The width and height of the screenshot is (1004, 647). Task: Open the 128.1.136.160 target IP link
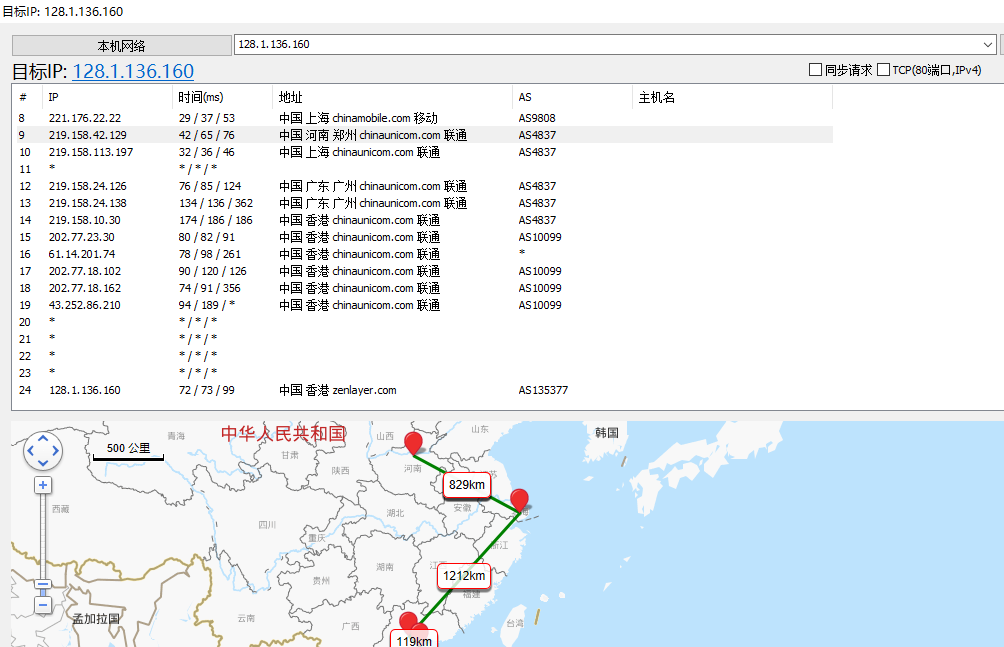coord(133,71)
